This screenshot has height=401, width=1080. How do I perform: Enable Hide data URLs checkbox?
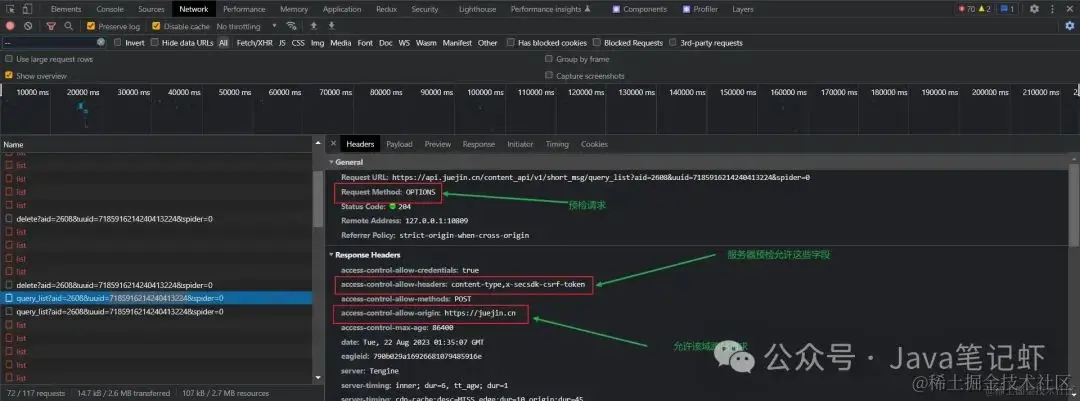(x=155, y=43)
